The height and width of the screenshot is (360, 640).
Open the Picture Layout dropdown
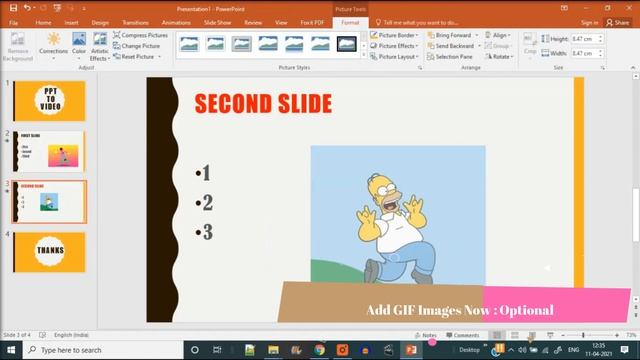[x=395, y=57]
